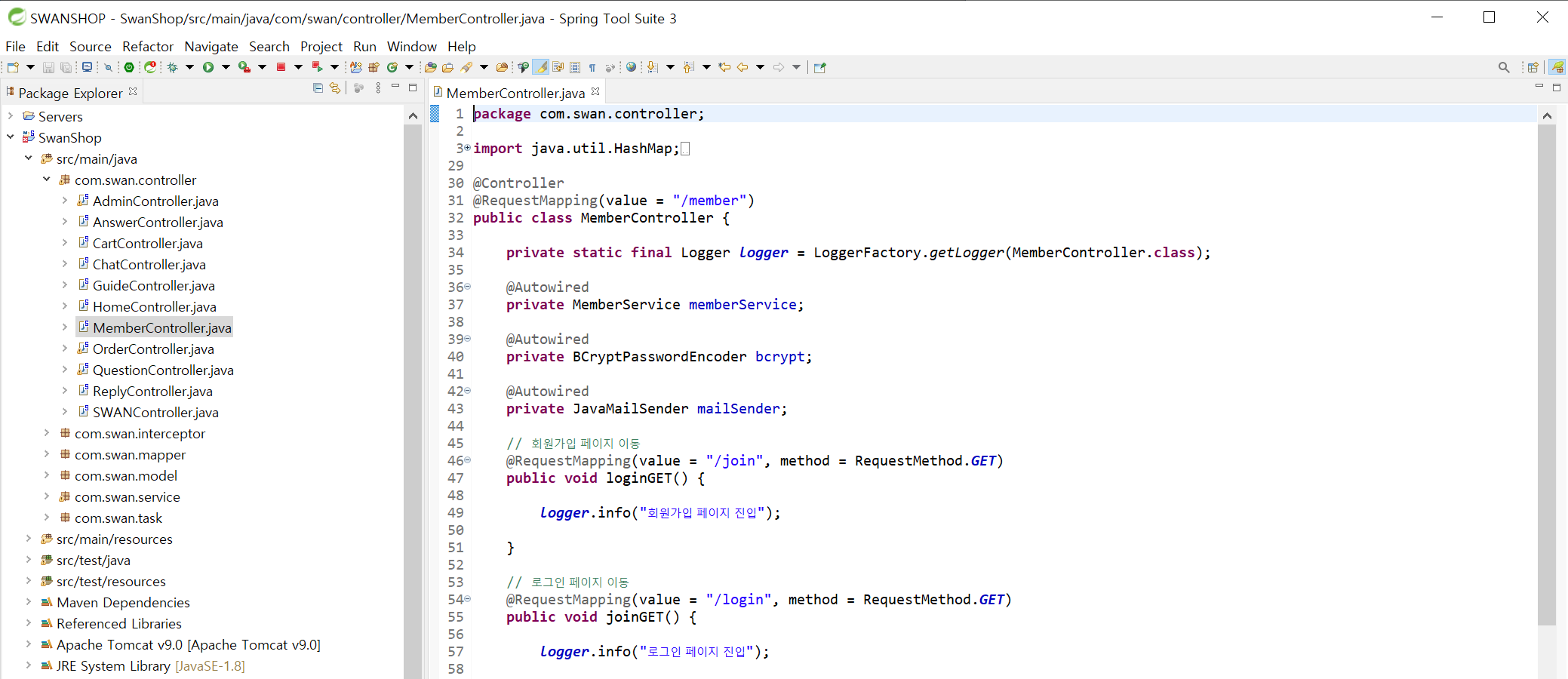
Task: Click the red Stop square icon
Action: tap(281, 67)
